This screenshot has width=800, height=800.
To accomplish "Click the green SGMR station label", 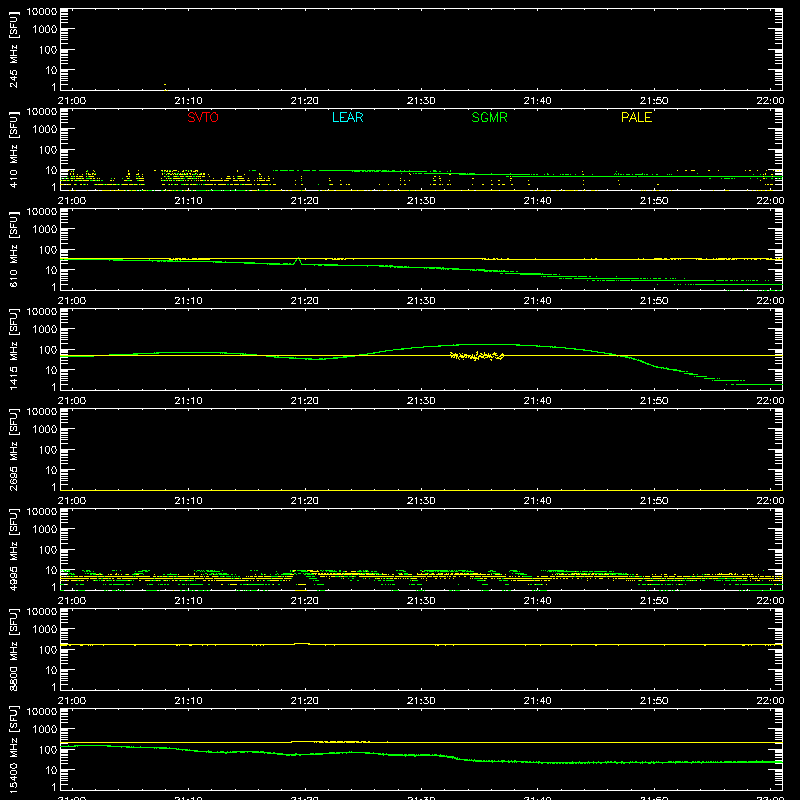I will [x=489, y=117].
